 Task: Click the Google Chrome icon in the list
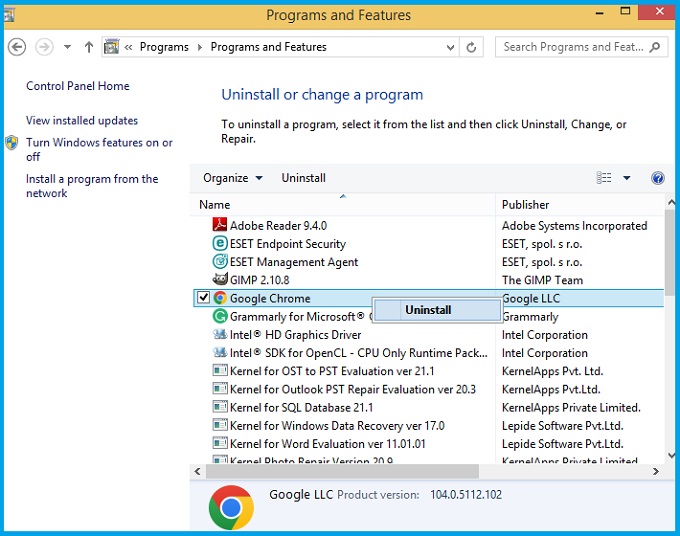[220, 297]
